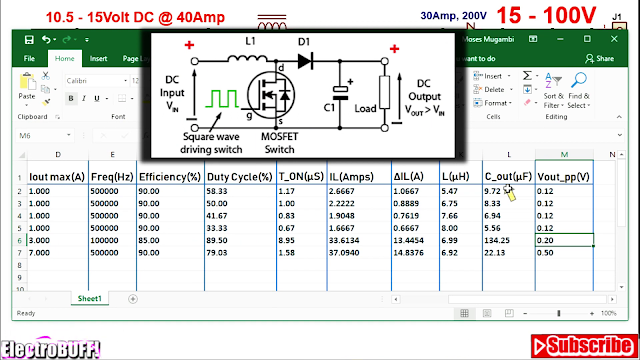Open the Name Box dropdown arrow
The height and width of the screenshot is (360, 640).
click(x=69, y=135)
